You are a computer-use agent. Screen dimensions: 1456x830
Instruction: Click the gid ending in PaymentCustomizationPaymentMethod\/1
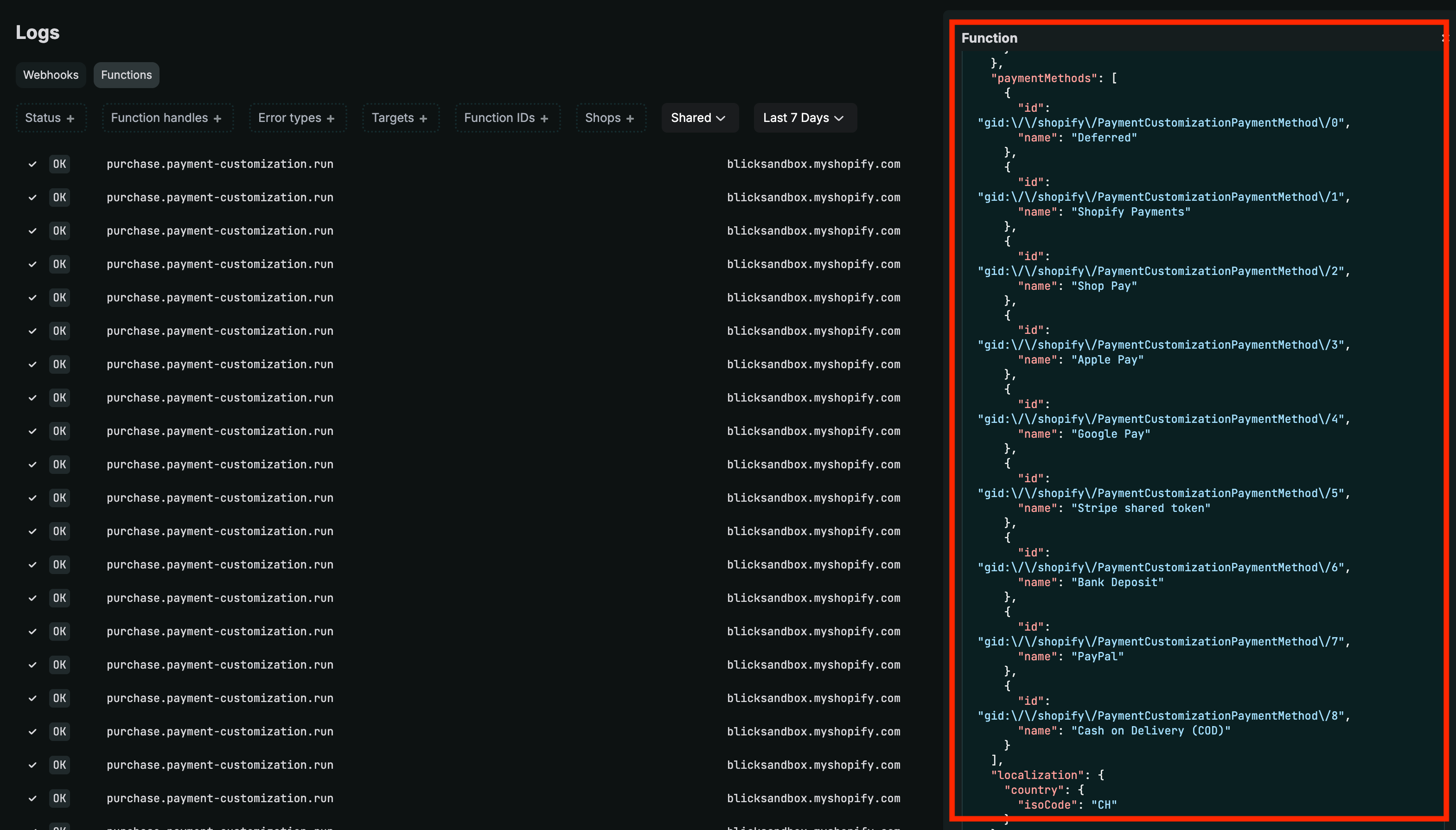point(1161,197)
